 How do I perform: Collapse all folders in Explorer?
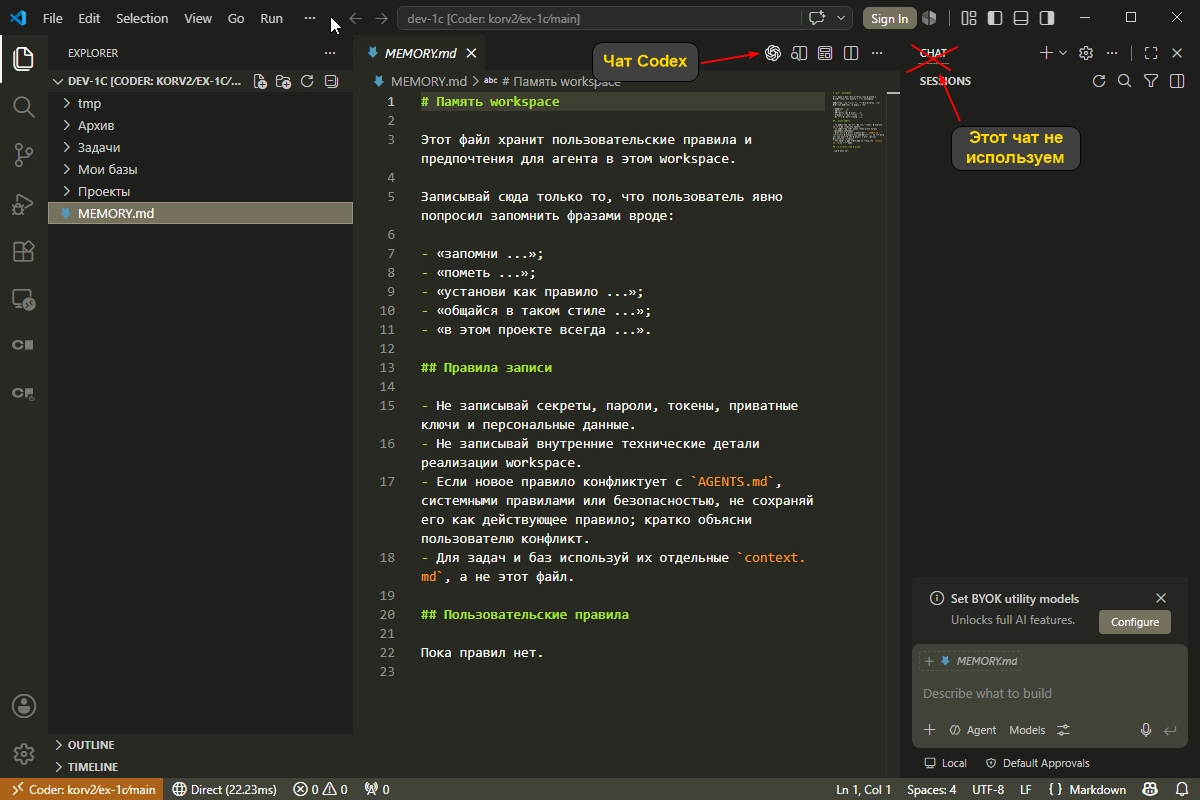point(331,81)
